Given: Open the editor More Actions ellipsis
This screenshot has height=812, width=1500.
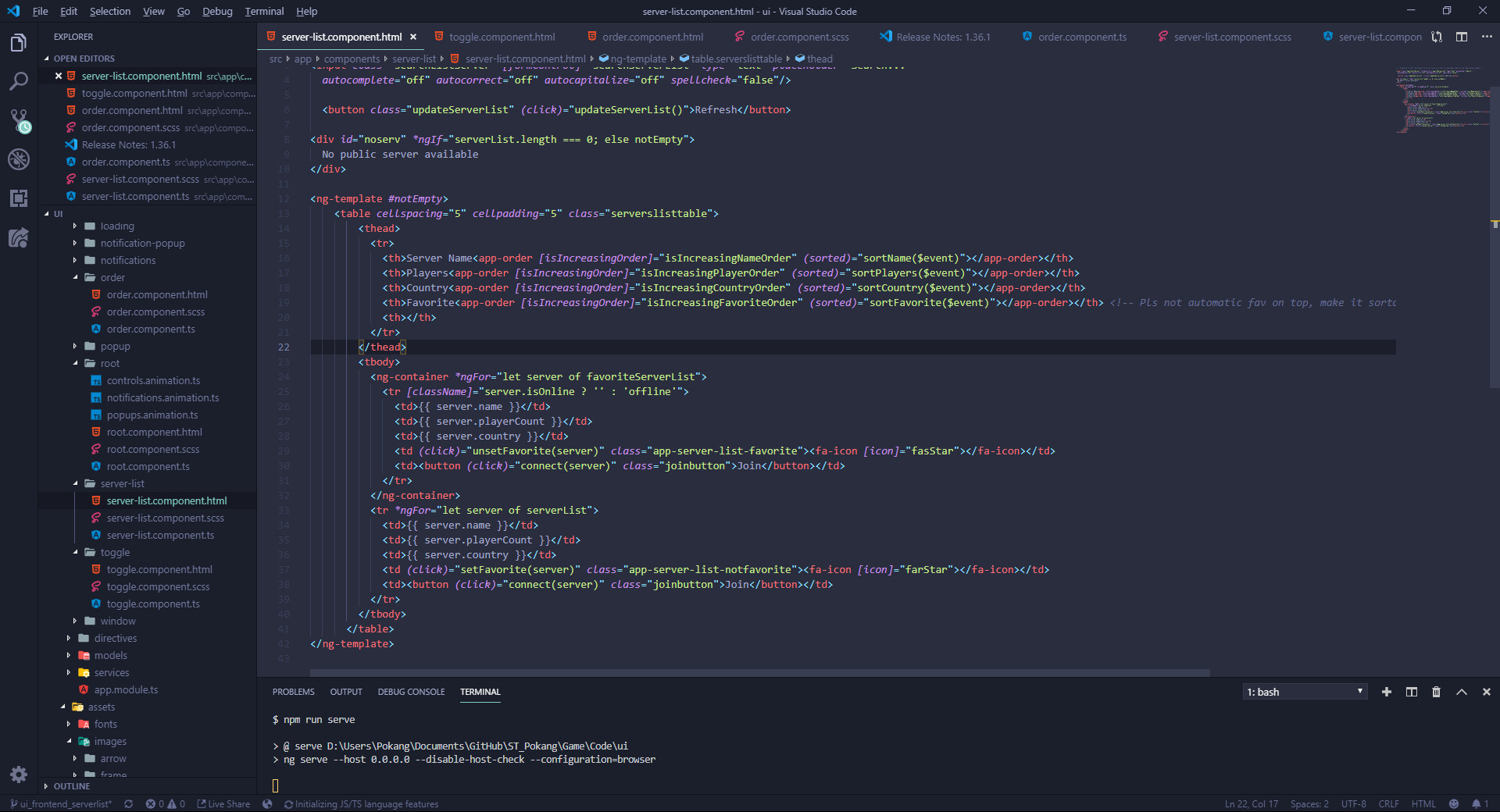Looking at the screenshot, I should 1487,37.
